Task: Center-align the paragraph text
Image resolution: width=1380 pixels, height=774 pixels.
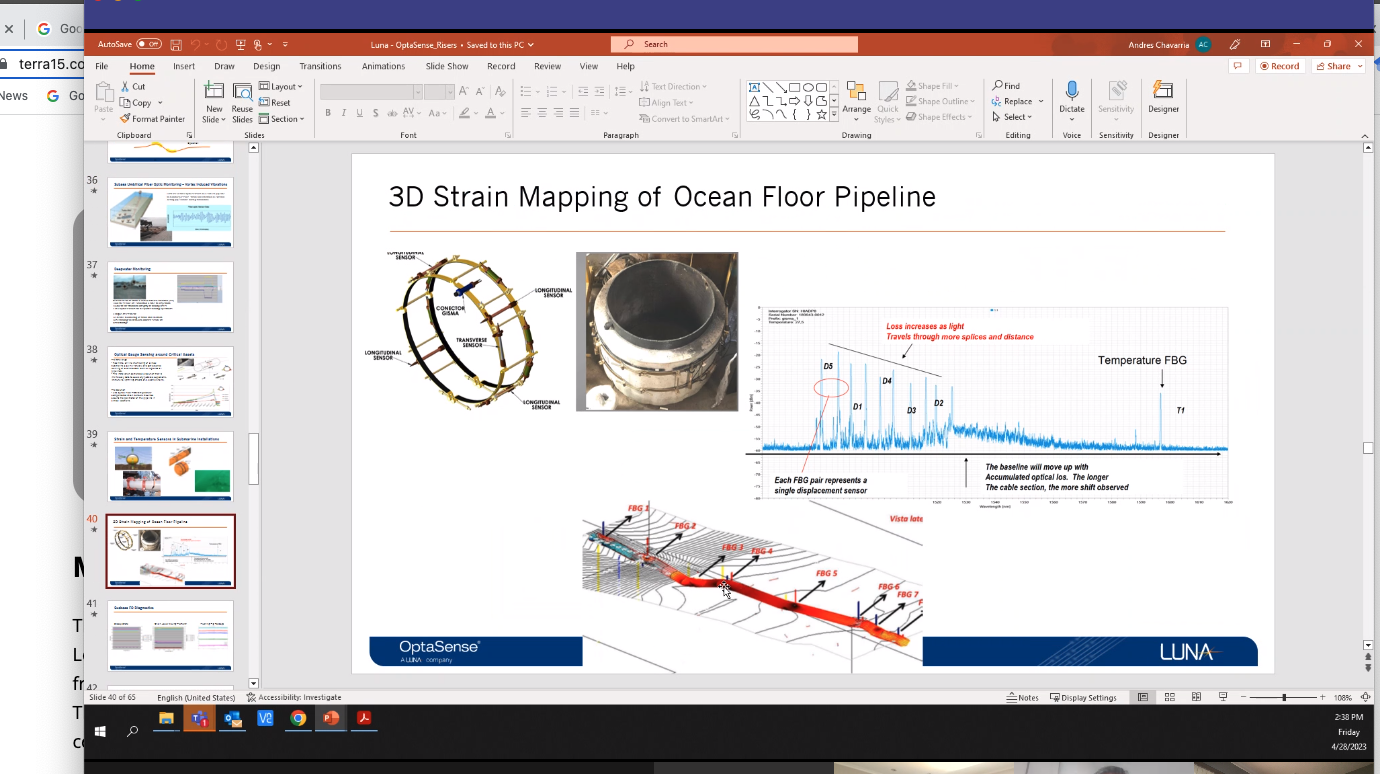Action: click(x=543, y=113)
